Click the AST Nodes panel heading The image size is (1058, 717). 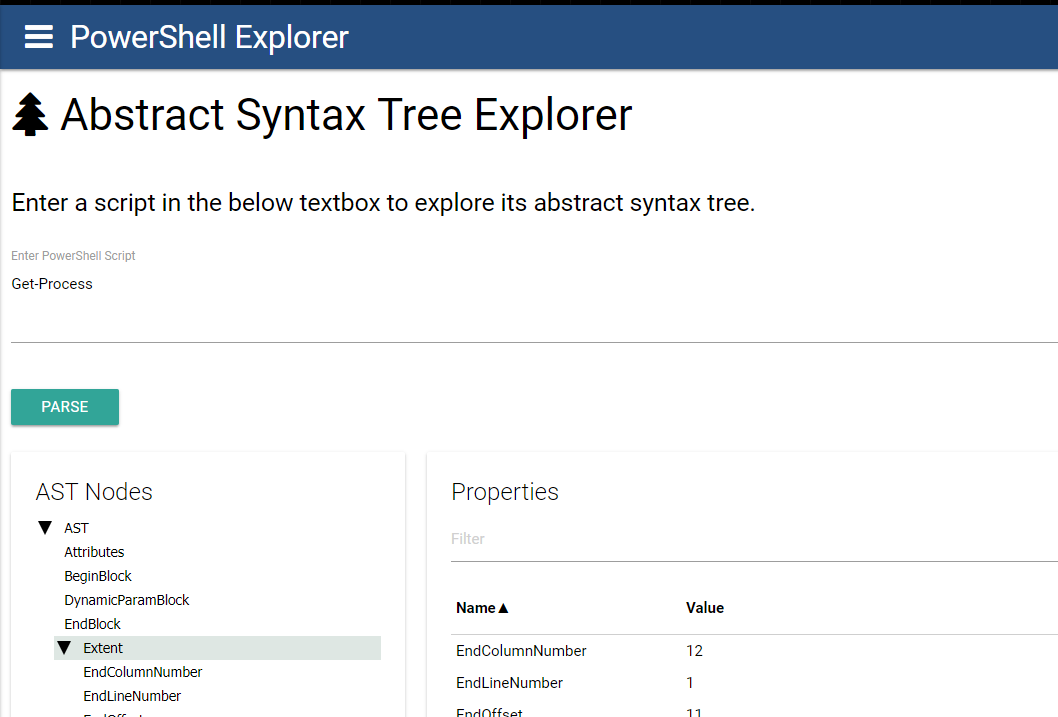pos(94,492)
